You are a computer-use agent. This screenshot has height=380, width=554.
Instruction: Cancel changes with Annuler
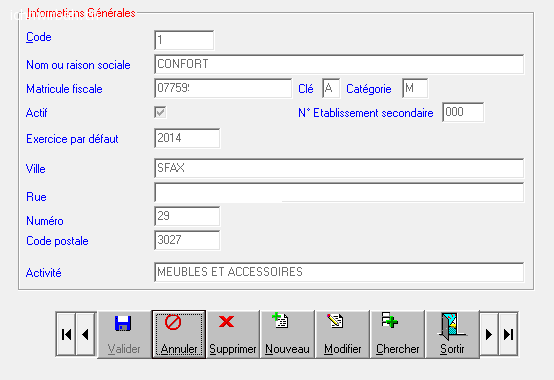point(179,334)
